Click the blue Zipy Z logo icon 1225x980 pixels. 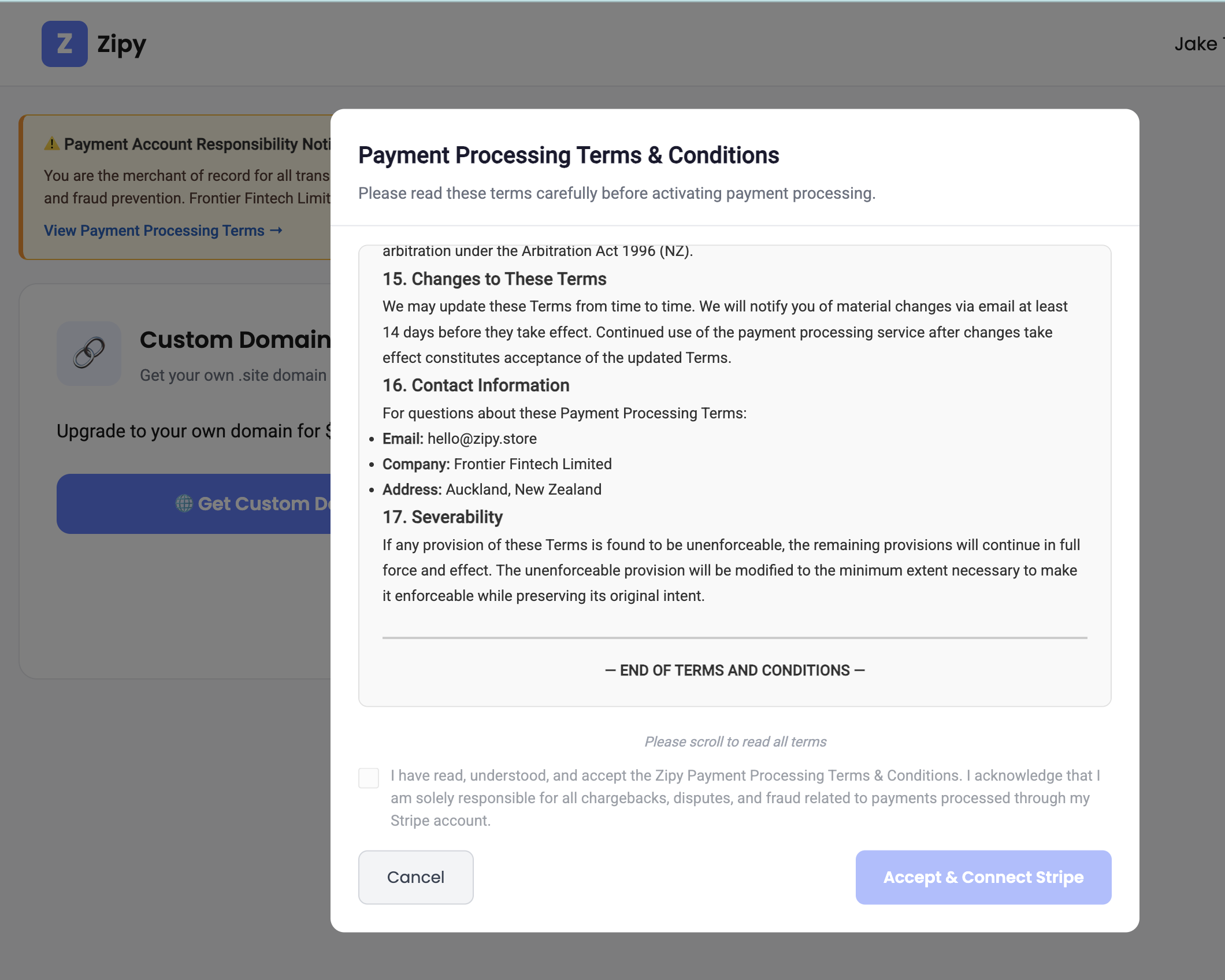(x=64, y=44)
